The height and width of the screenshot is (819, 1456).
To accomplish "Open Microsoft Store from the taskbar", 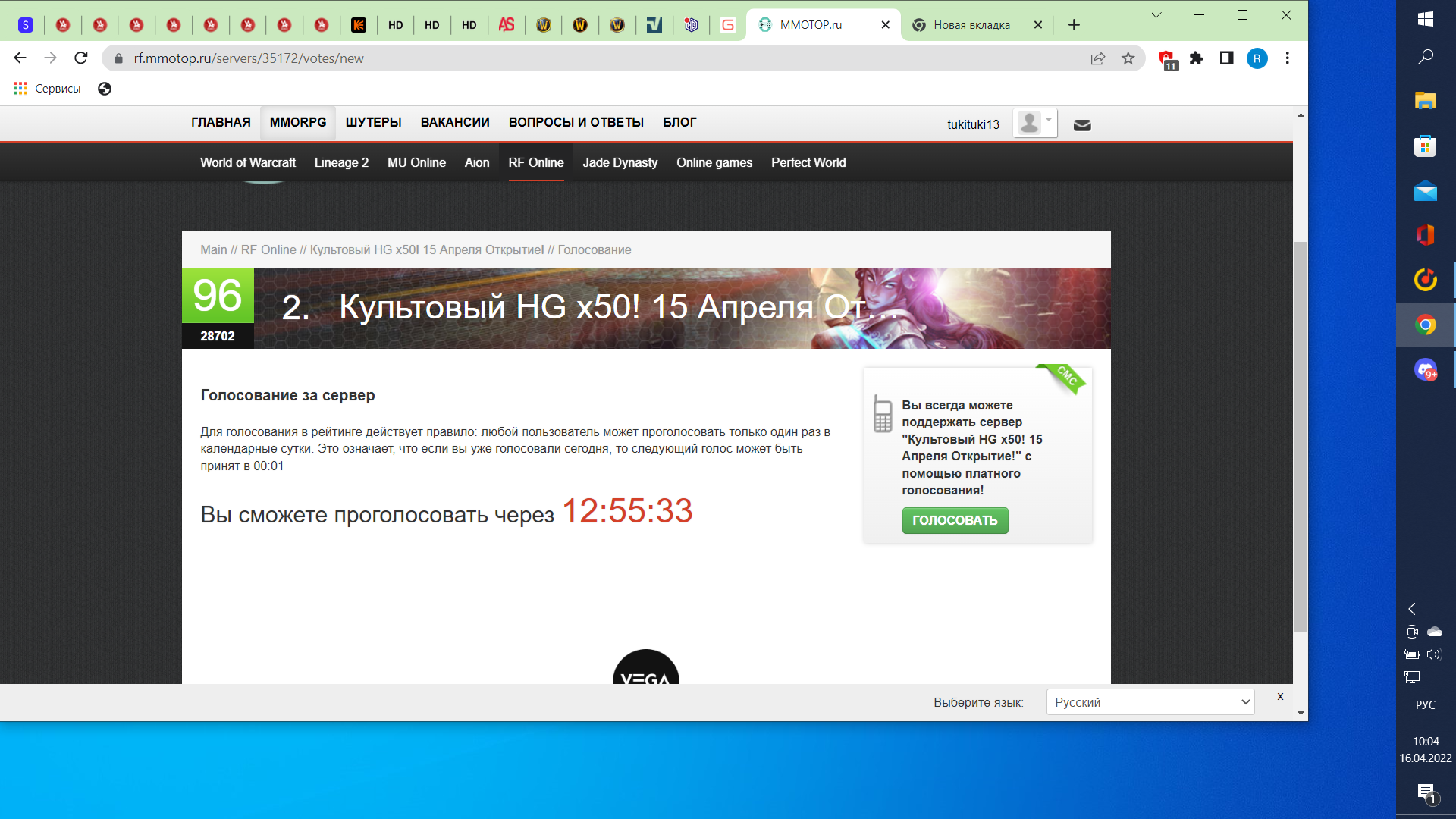I will pyautogui.click(x=1426, y=146).
